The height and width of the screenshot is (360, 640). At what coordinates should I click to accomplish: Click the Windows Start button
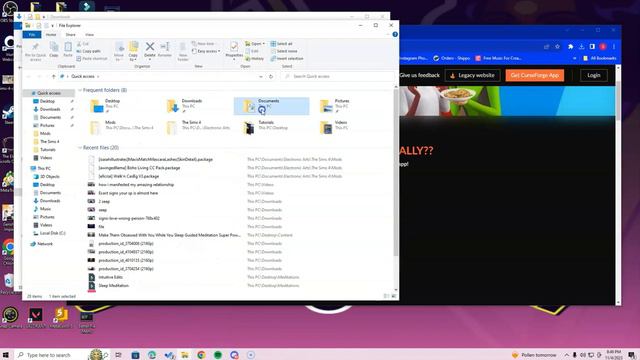6,355
